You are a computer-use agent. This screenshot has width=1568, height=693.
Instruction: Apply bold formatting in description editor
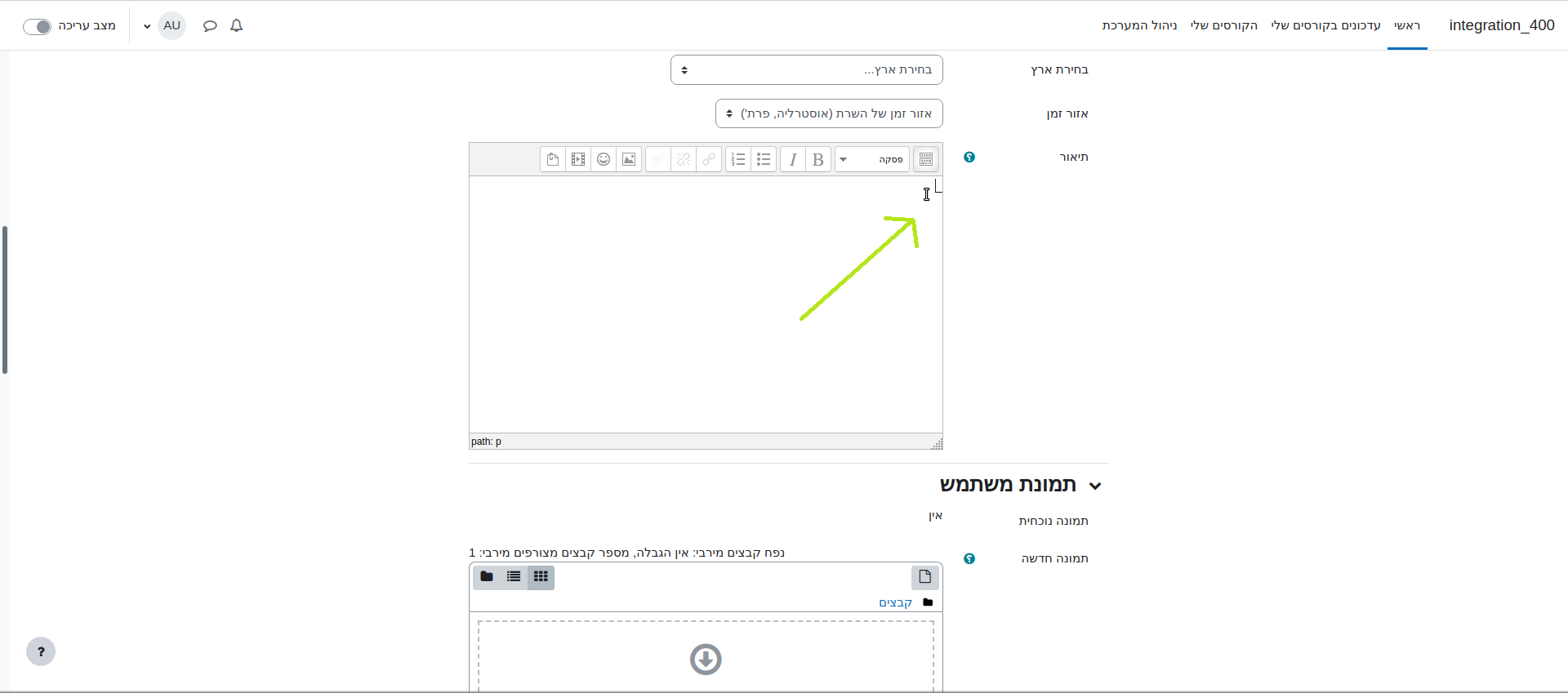coord(818,159)
